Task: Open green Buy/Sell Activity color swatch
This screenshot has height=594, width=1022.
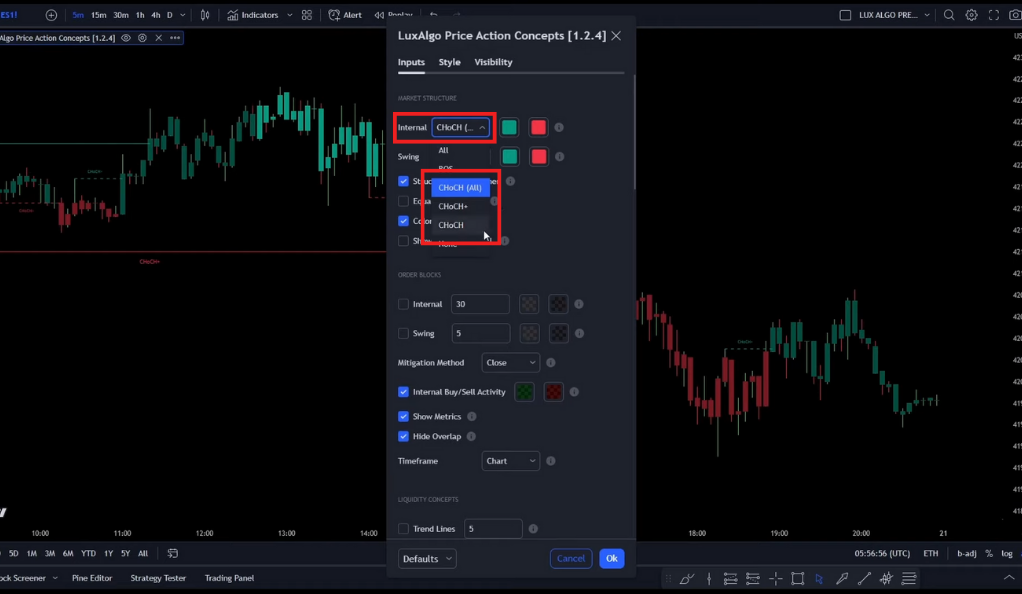Action: click(x=524, y=392)
